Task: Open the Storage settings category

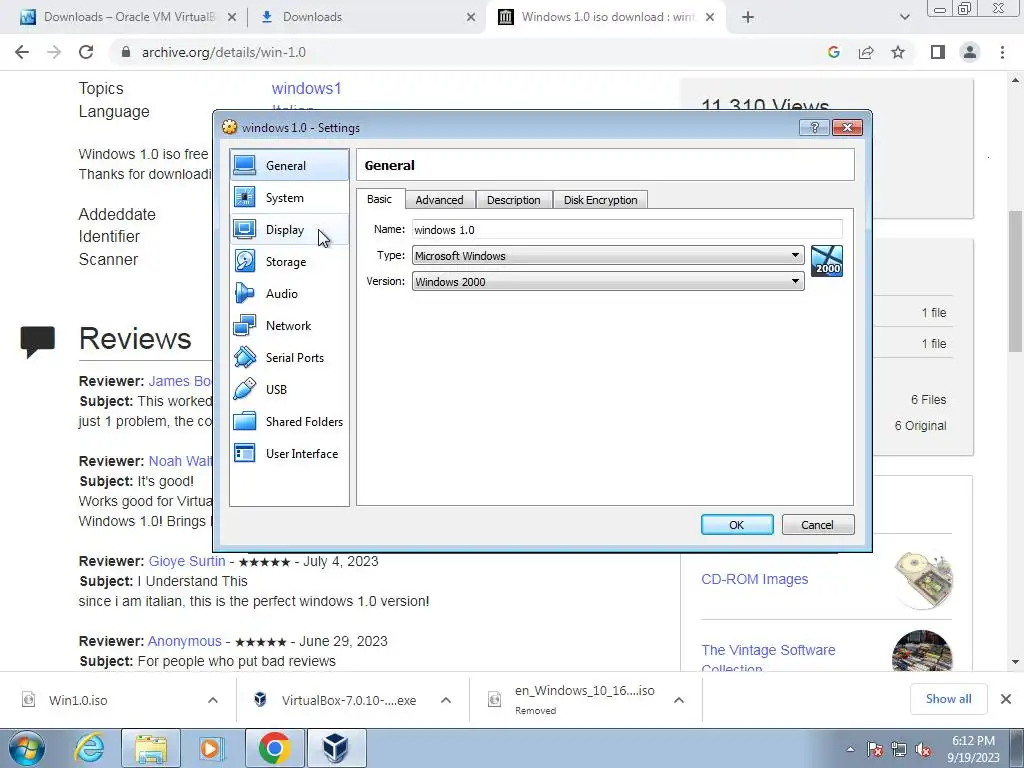Action: (289, 261)
